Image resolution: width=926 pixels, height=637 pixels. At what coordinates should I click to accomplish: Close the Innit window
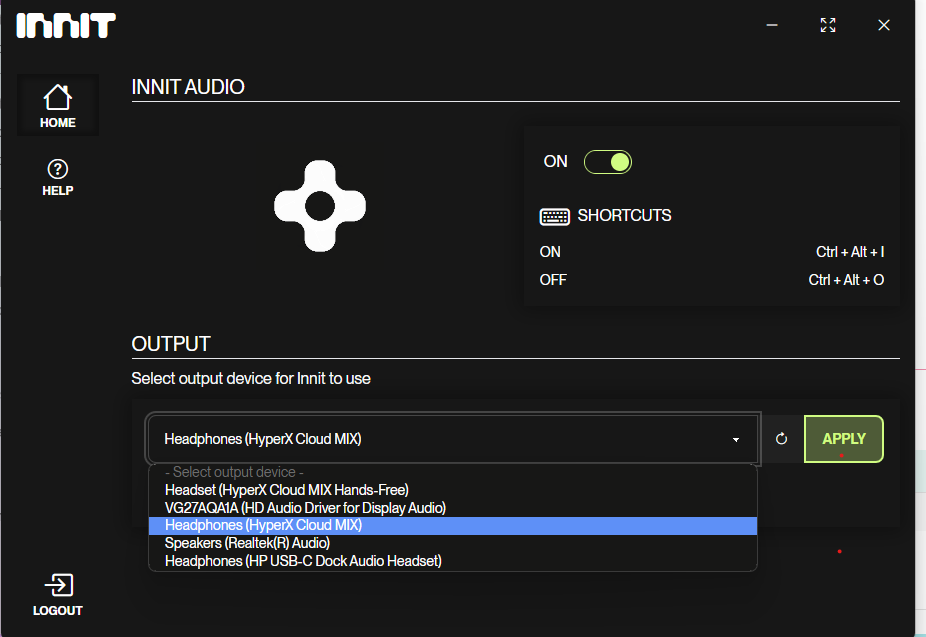pos(883,26)
